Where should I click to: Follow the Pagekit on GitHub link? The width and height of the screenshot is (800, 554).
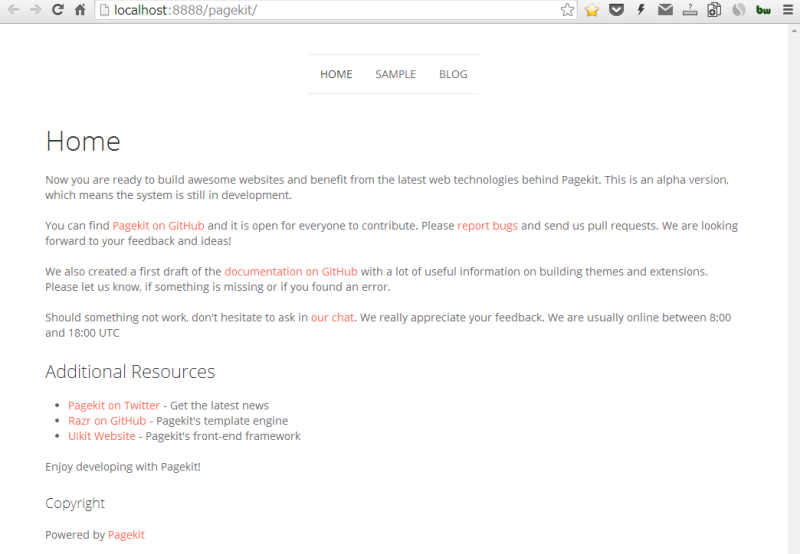pyautogui.click(x=158, y=226)
